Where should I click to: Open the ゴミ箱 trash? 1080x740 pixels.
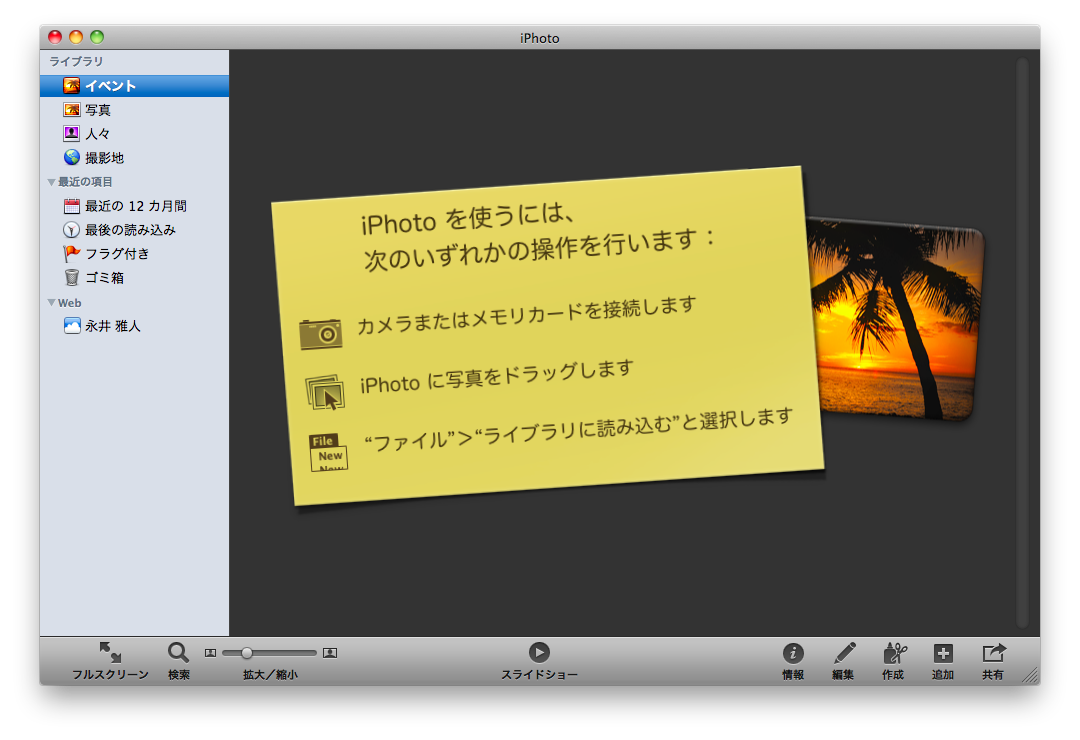tap(134, 278)
